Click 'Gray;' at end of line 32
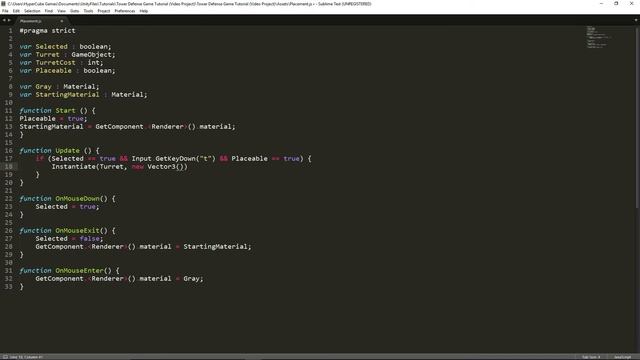The height and width of the screenshot is (360, 640). [x=193, y=279]
